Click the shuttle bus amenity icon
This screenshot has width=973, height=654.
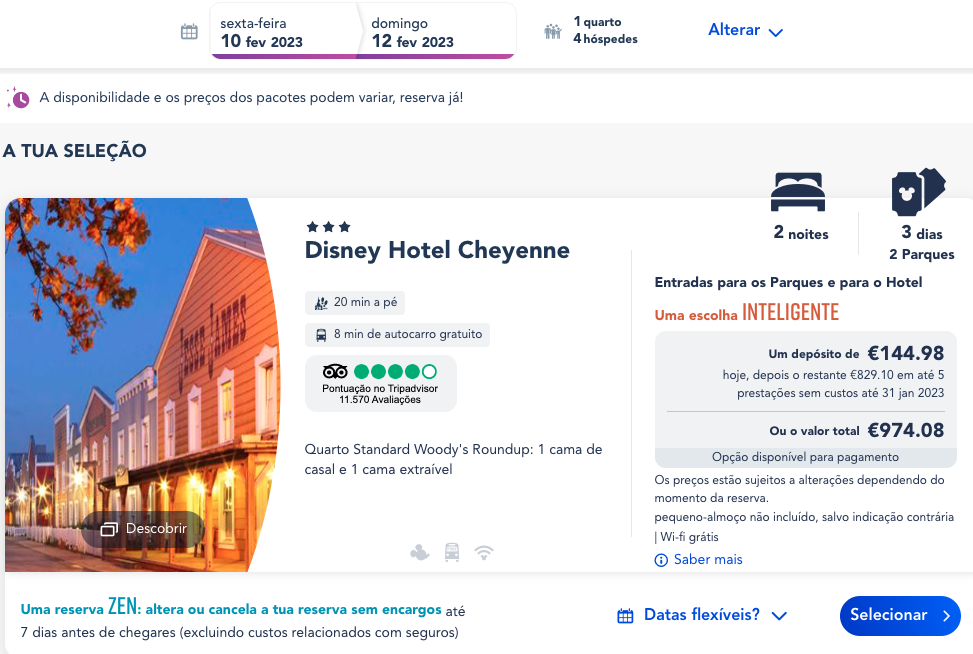coord(452,552)
